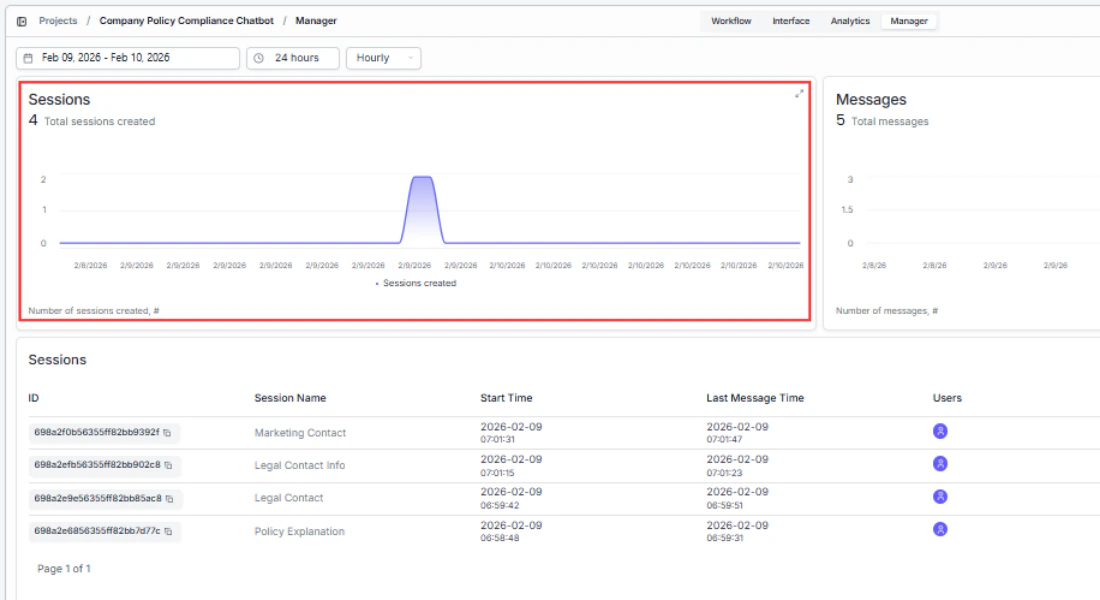The image size is (1100, 600).
Task: Open the Feb 09 - Feb 10 date picker
Action: (x=128, y=58)
